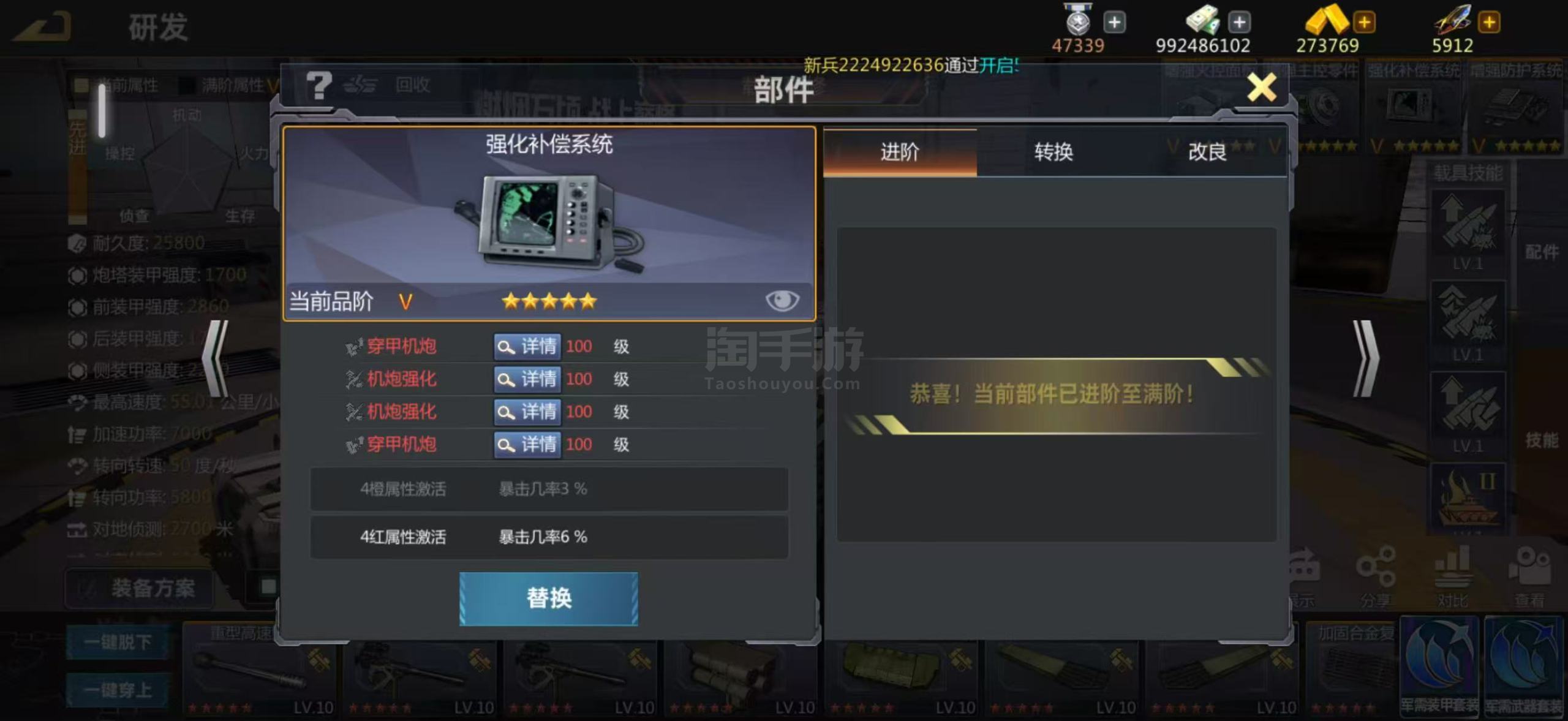
Task: Click the plus icon beside missiles 5912
Action: point(1489,23)
